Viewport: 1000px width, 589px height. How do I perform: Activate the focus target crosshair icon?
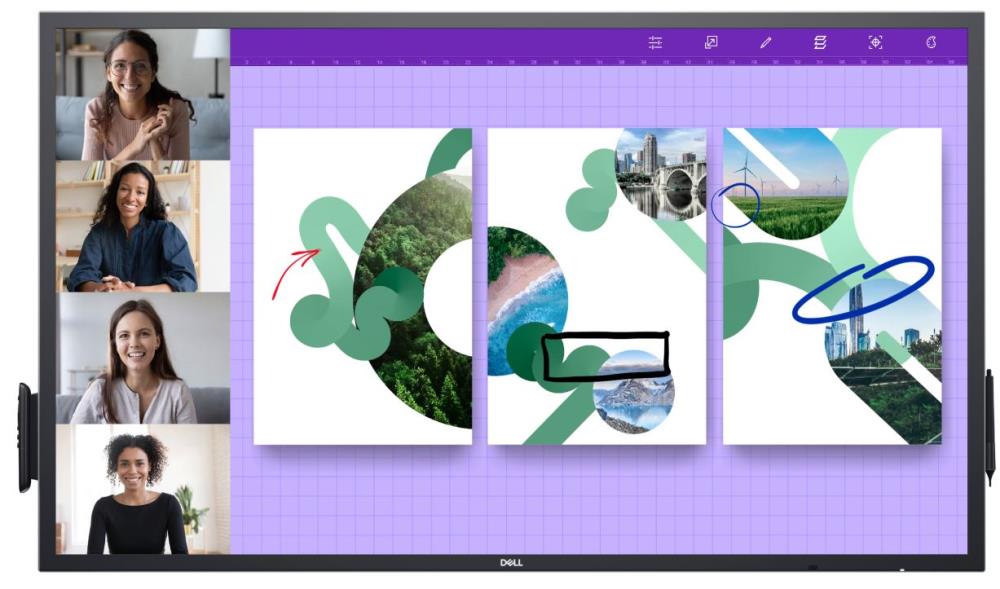pyautogui.click(x=875, y=43)
